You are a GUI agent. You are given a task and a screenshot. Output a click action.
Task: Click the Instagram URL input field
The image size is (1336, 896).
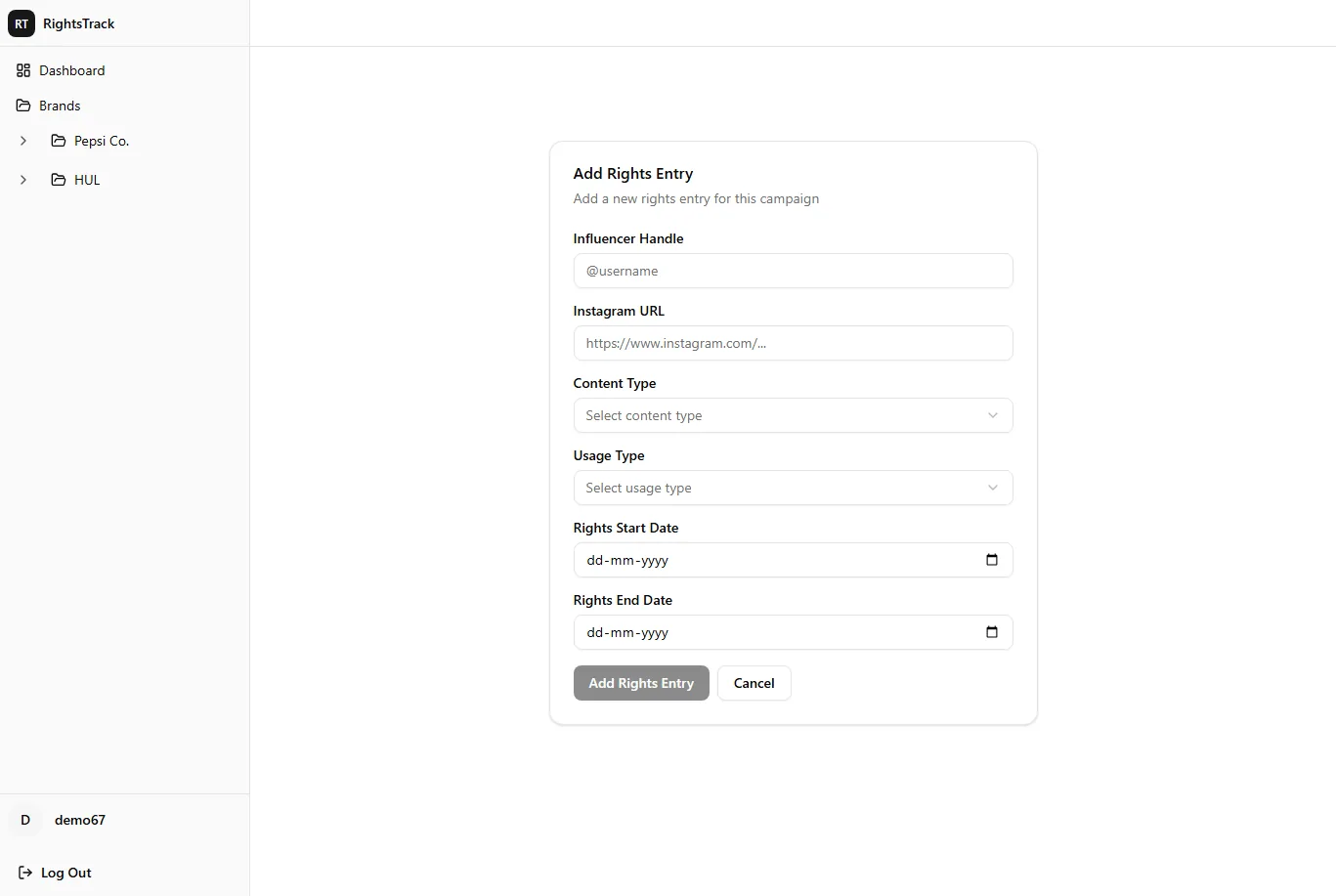click(793, 343)
